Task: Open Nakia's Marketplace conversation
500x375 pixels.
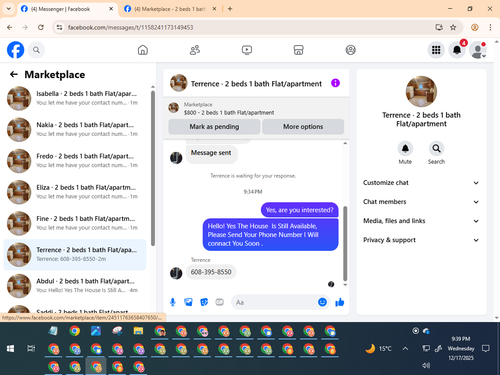Action: click(75, 129)
